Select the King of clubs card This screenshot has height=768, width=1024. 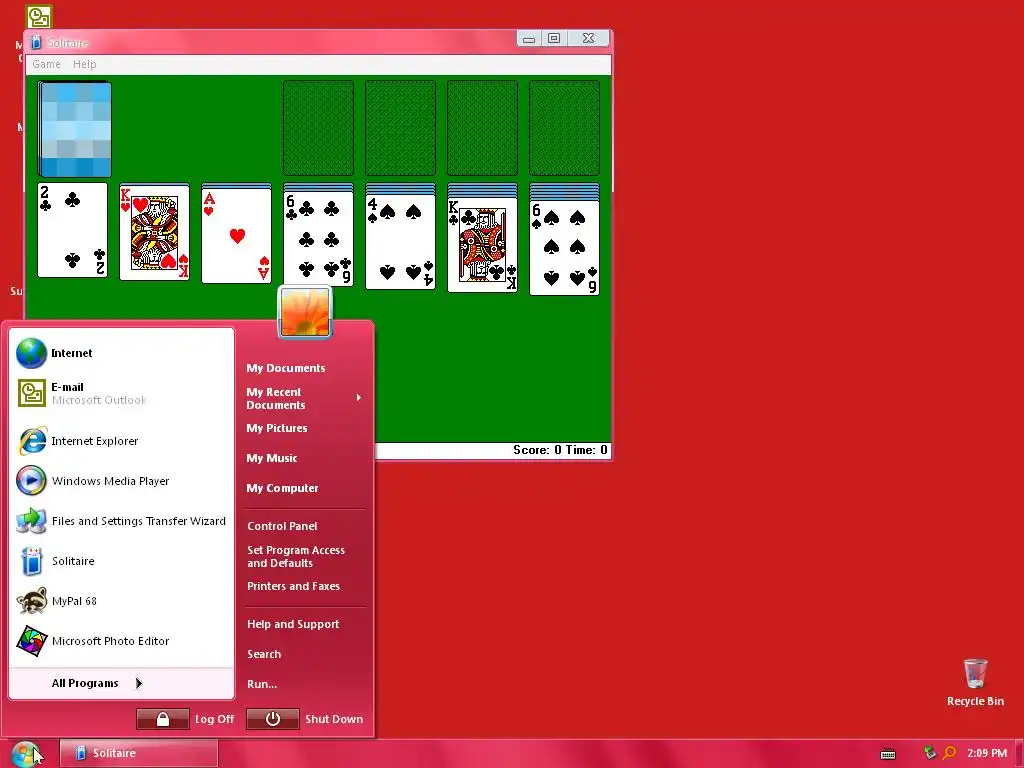pyautogui.click(x=483, y=245)
